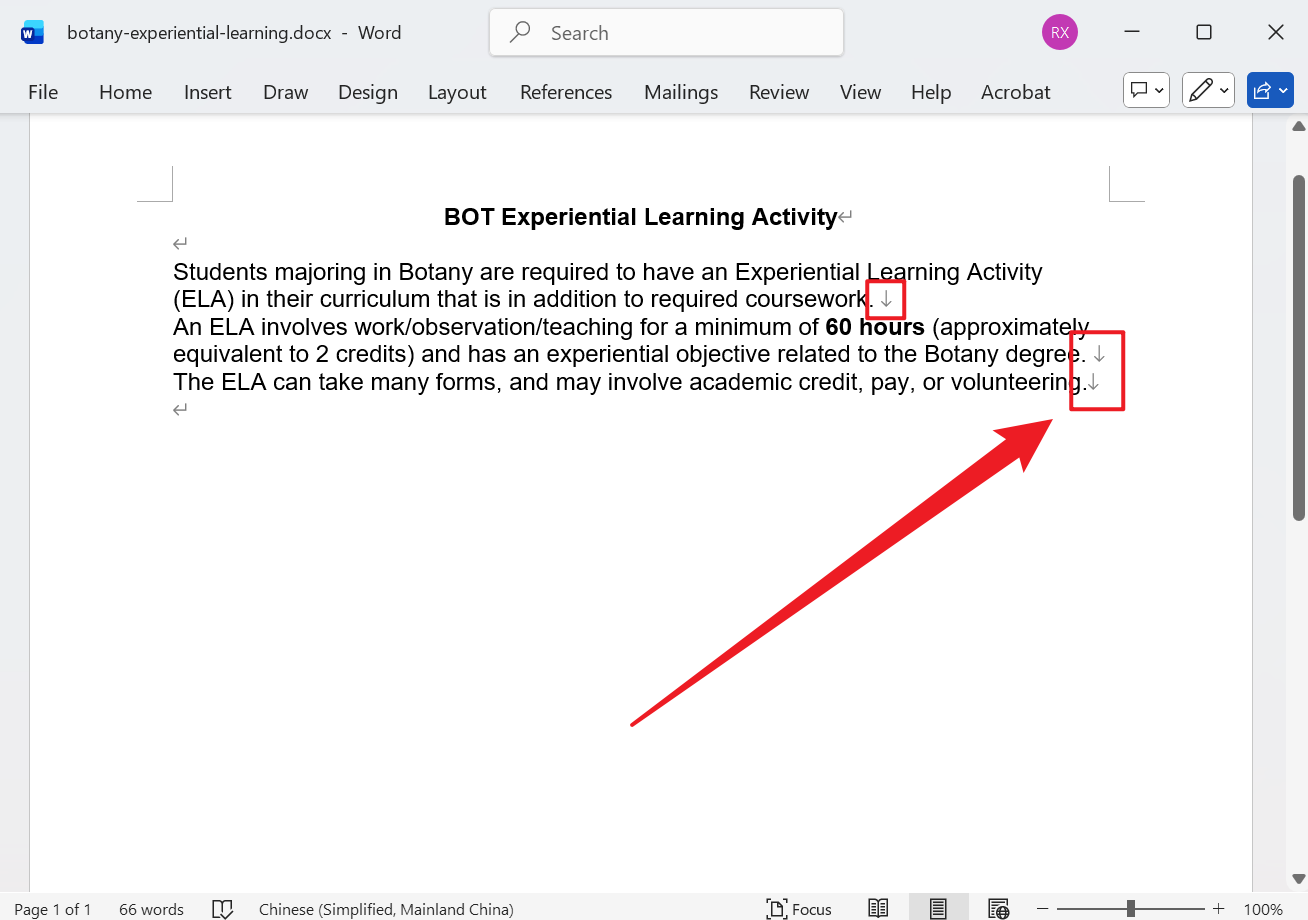The height and width of the screenshot is (920, 1308).
Task: Close the Word window
Action: [1276, 32]
